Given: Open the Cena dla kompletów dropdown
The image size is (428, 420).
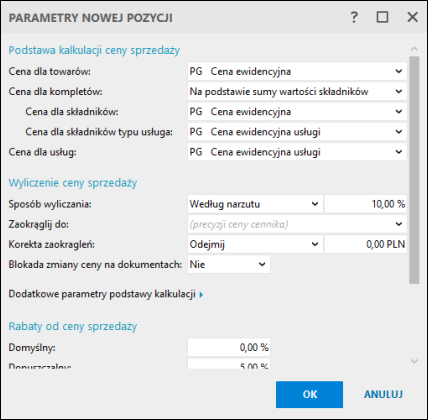Looking at the screenshot, I should [297, 92].
